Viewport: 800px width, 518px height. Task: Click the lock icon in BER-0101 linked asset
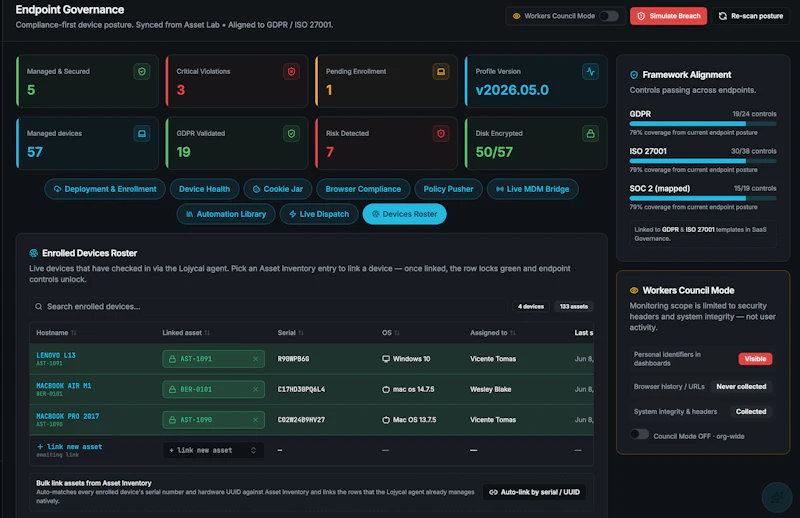click(x=172, y=389)
